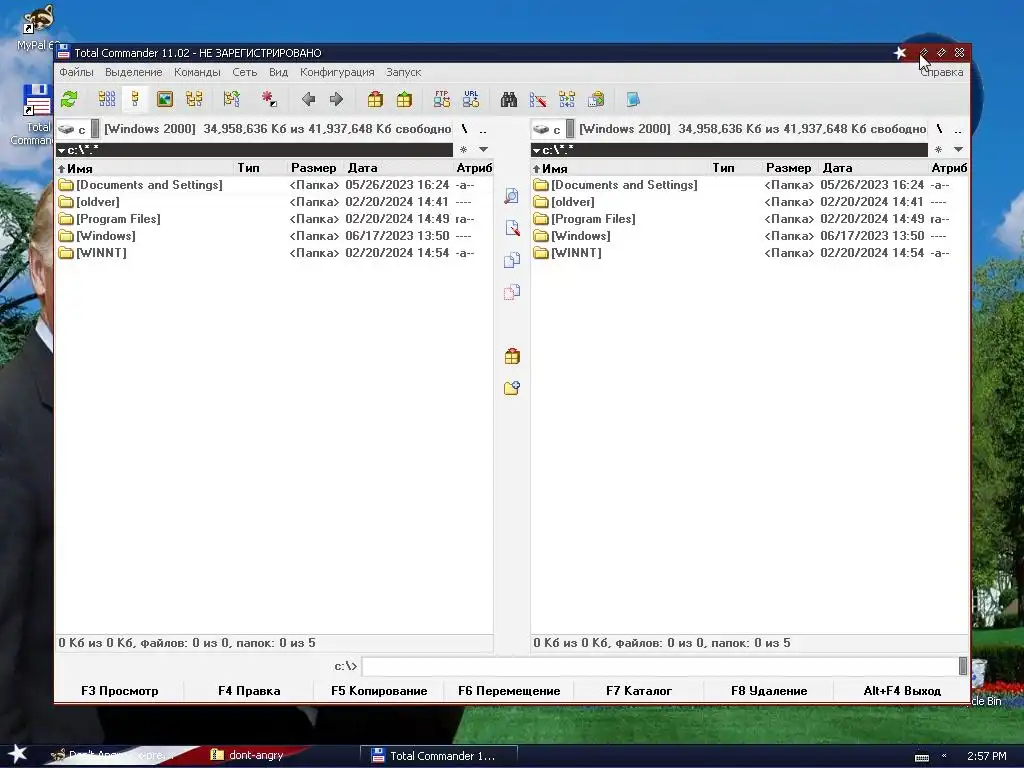Go to parent directory in right panel
This screenshot has width=1024, height=768.
[957, 129]
